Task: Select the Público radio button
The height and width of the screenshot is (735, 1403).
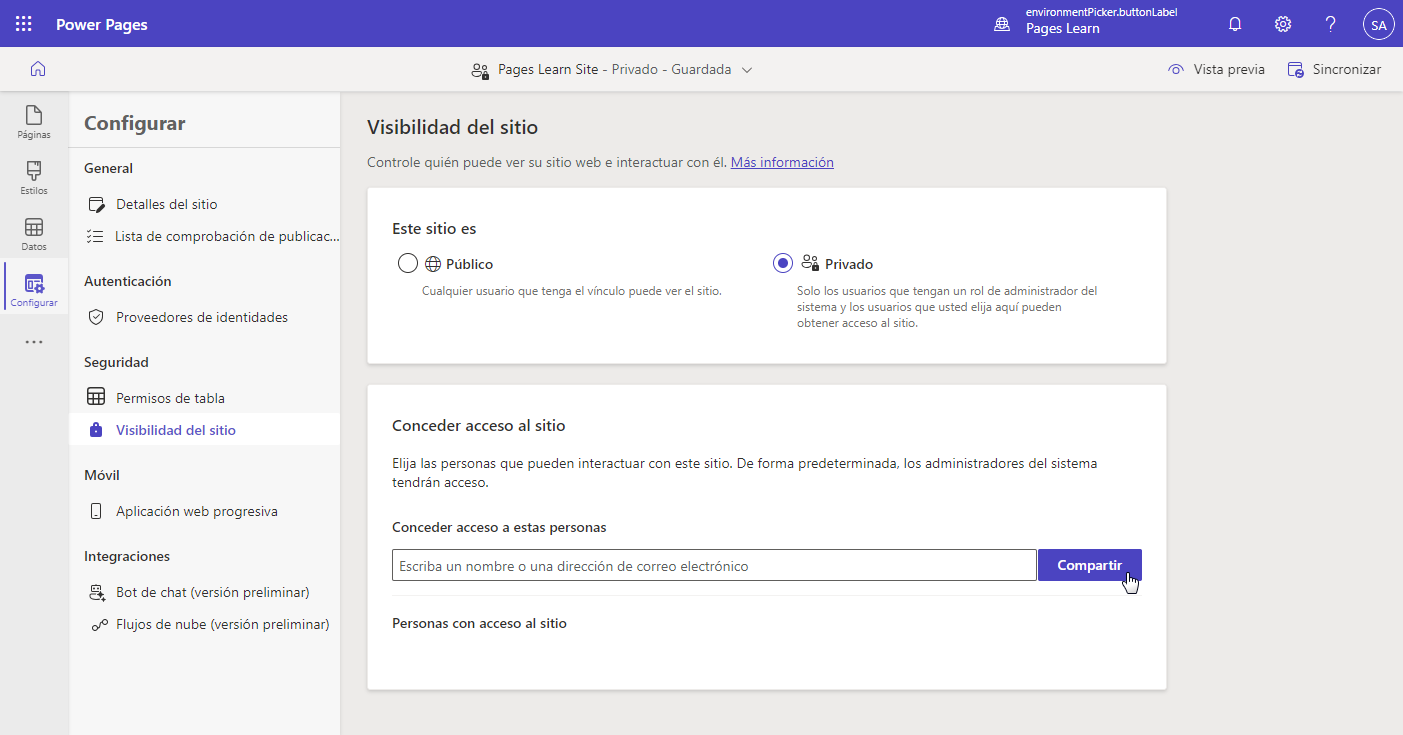Action: click(x=407, y=264)
